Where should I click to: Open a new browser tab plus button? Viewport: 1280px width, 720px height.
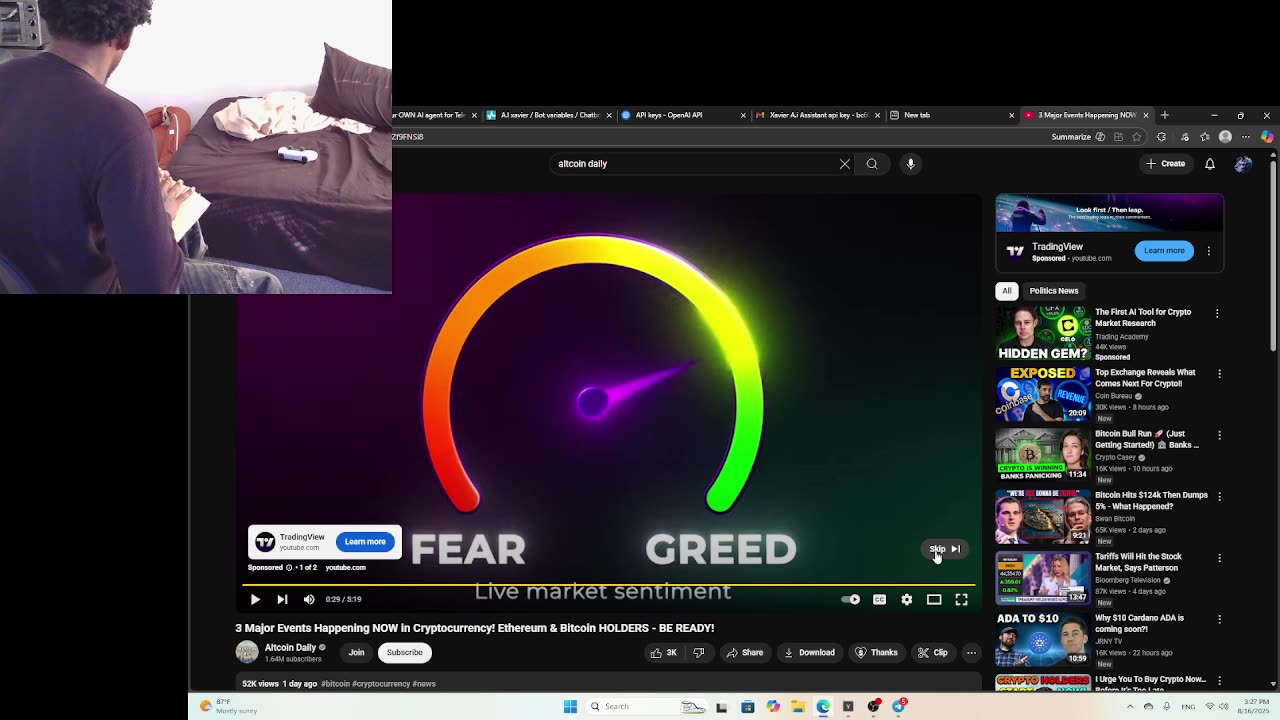click(x=1164, y=115)
